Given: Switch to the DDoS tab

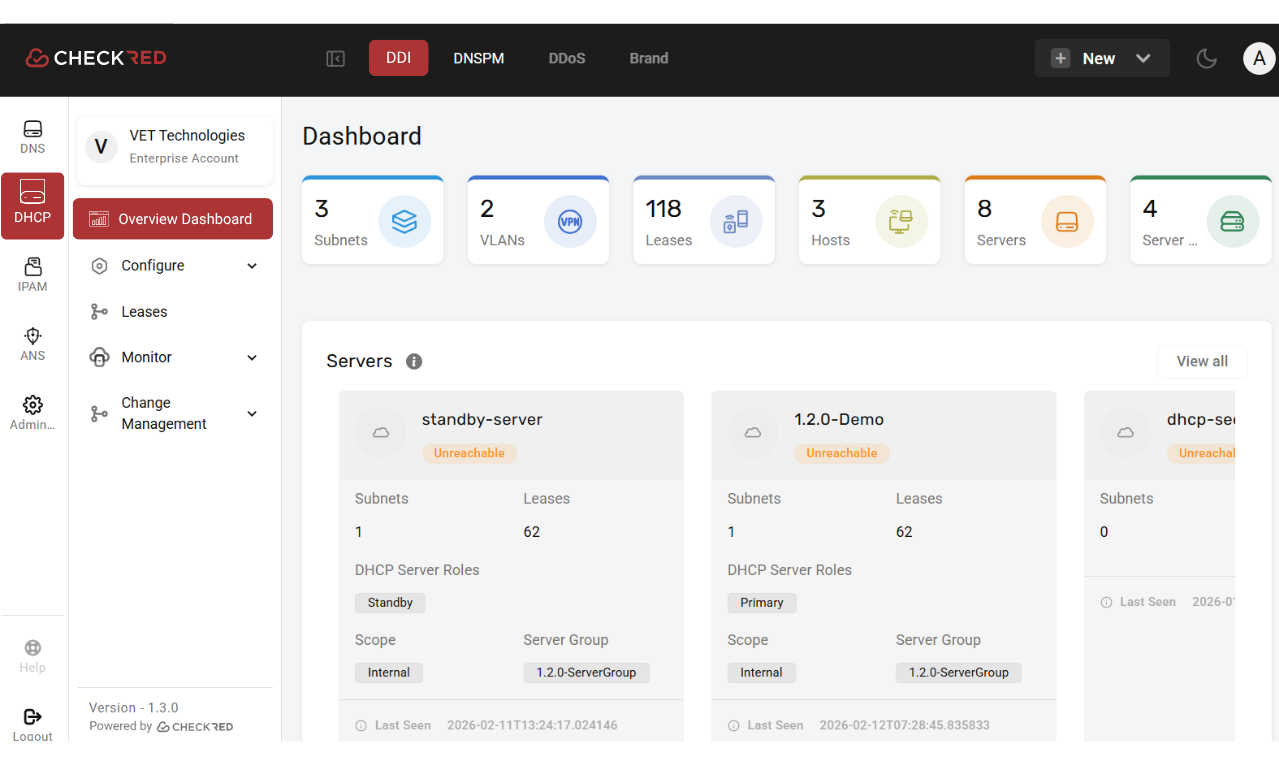Looking at the screenshot, I should point(566,58).
